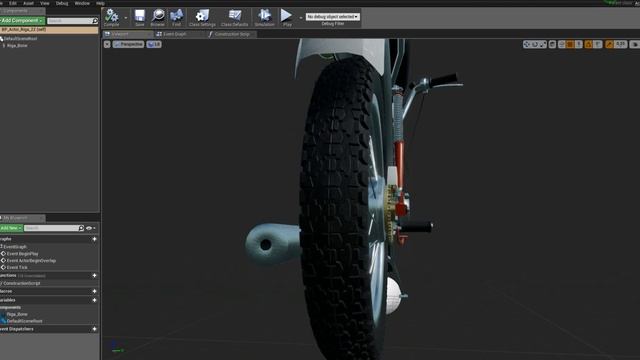Open the Lit view mode dropdown
Viewport: 640px width, 360px height.
pyautogui.click(x=154, y=44)
